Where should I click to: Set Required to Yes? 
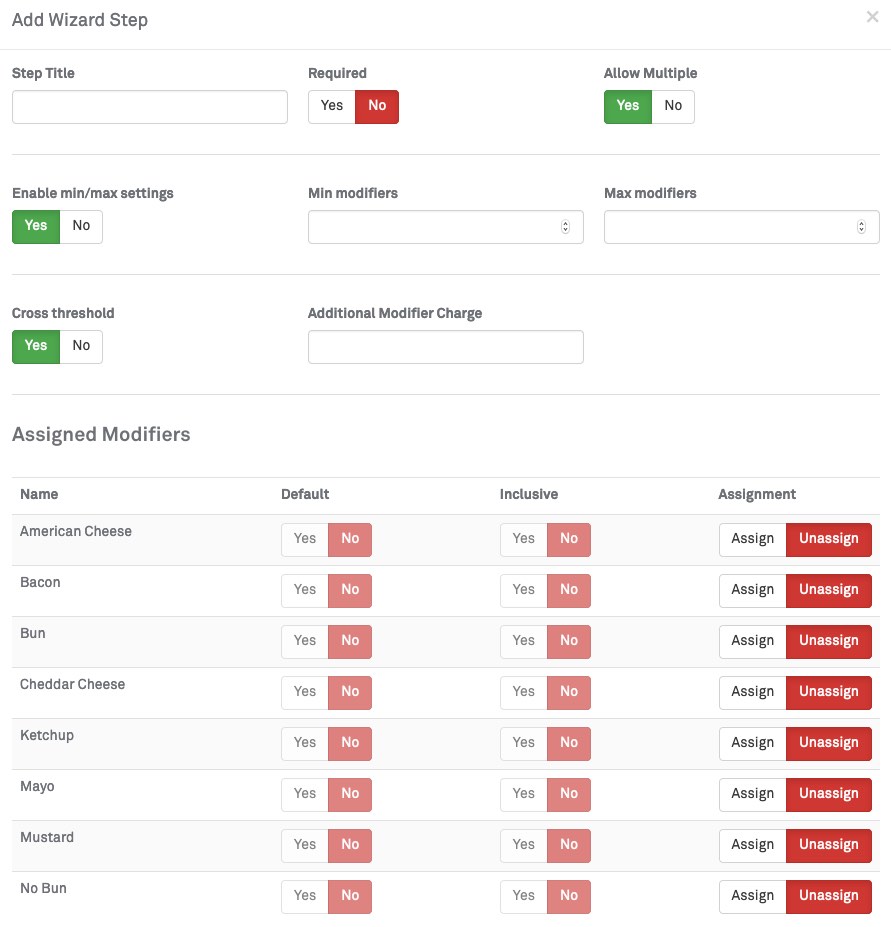point(332,106)
